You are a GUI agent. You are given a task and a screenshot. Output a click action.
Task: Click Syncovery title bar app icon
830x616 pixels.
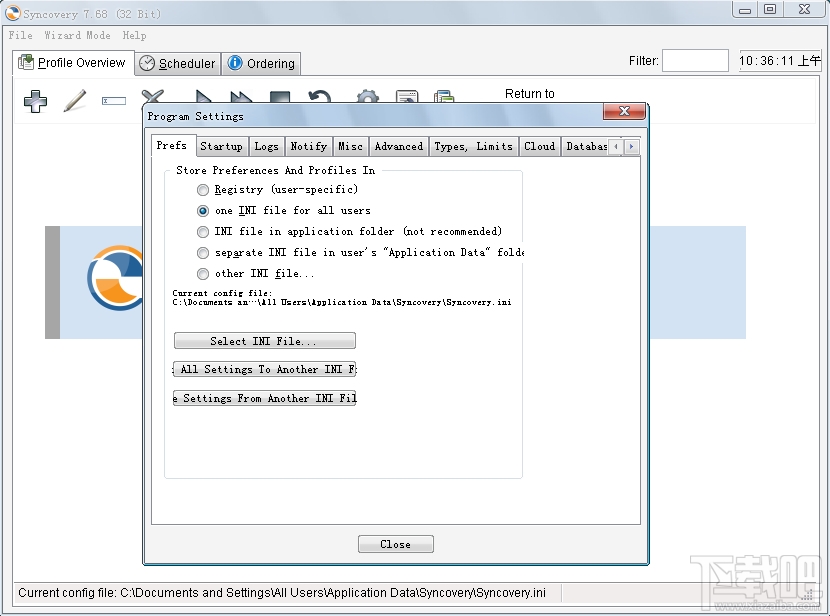[x=13, y=13]
